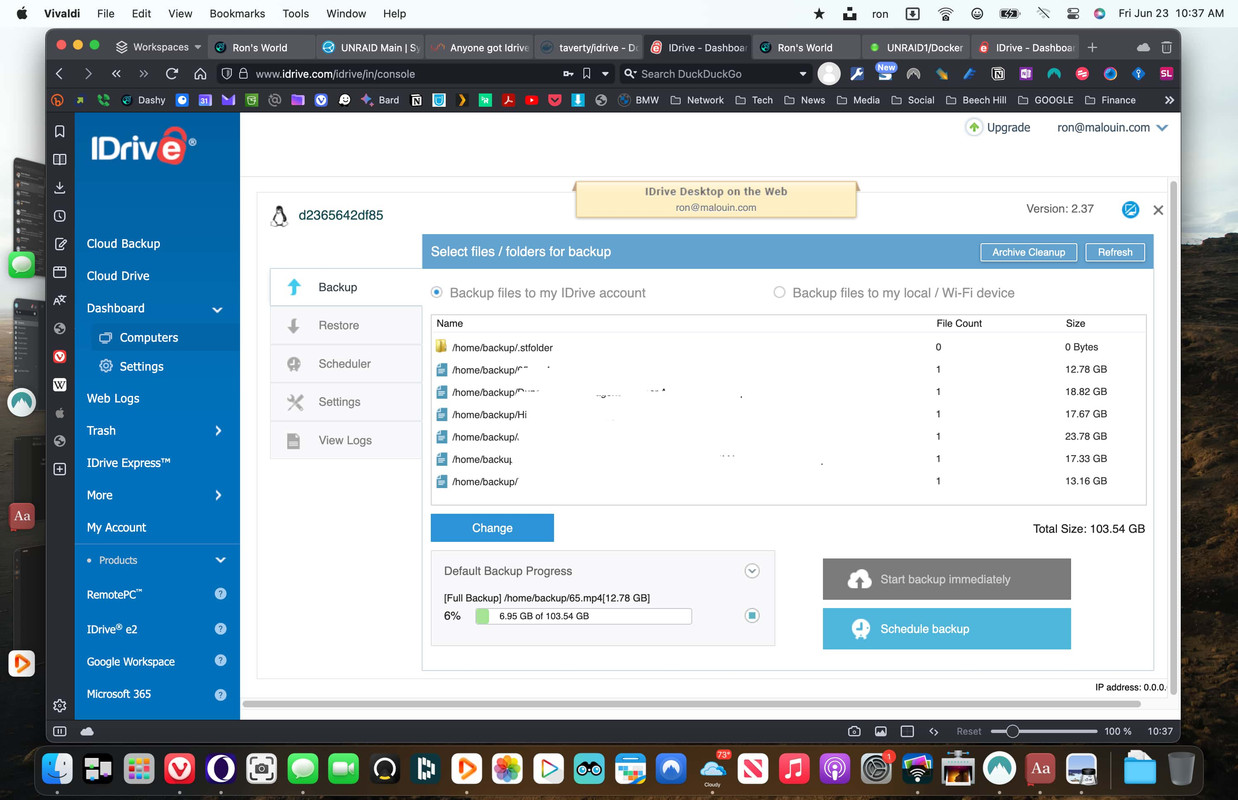Collapse the Dashboard section in the sidebar
Screen dimensions: 1238x800
tap(217, 309)
